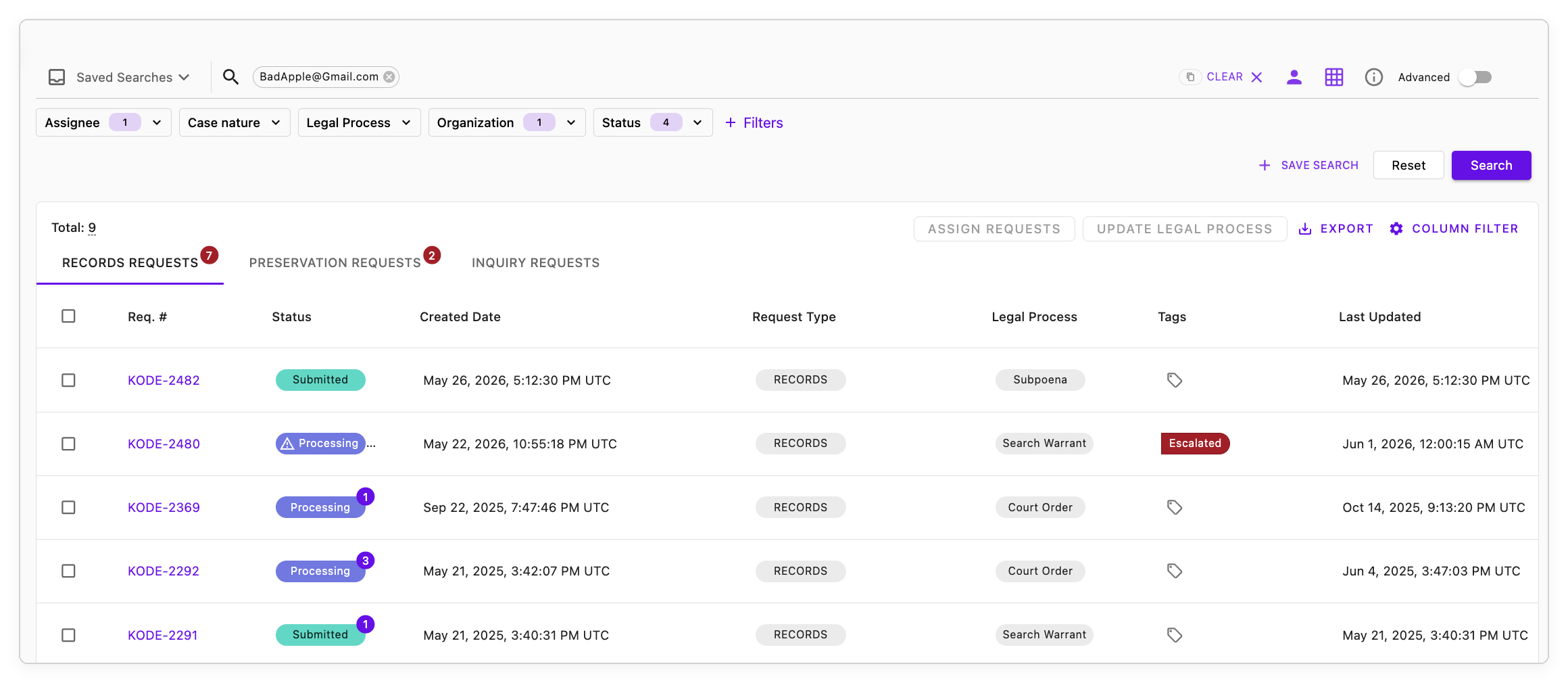Open the Case nature filter dropdown
Viewport: 1568px width, 683px height.
point(235,122)
